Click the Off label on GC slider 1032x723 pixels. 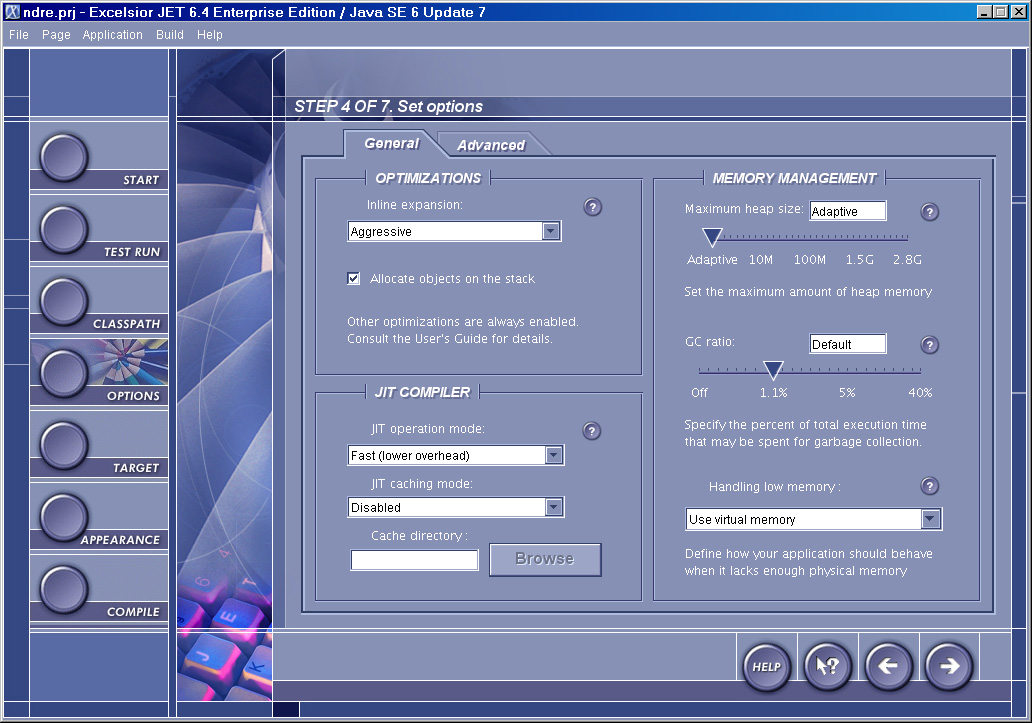coord(699,393)
